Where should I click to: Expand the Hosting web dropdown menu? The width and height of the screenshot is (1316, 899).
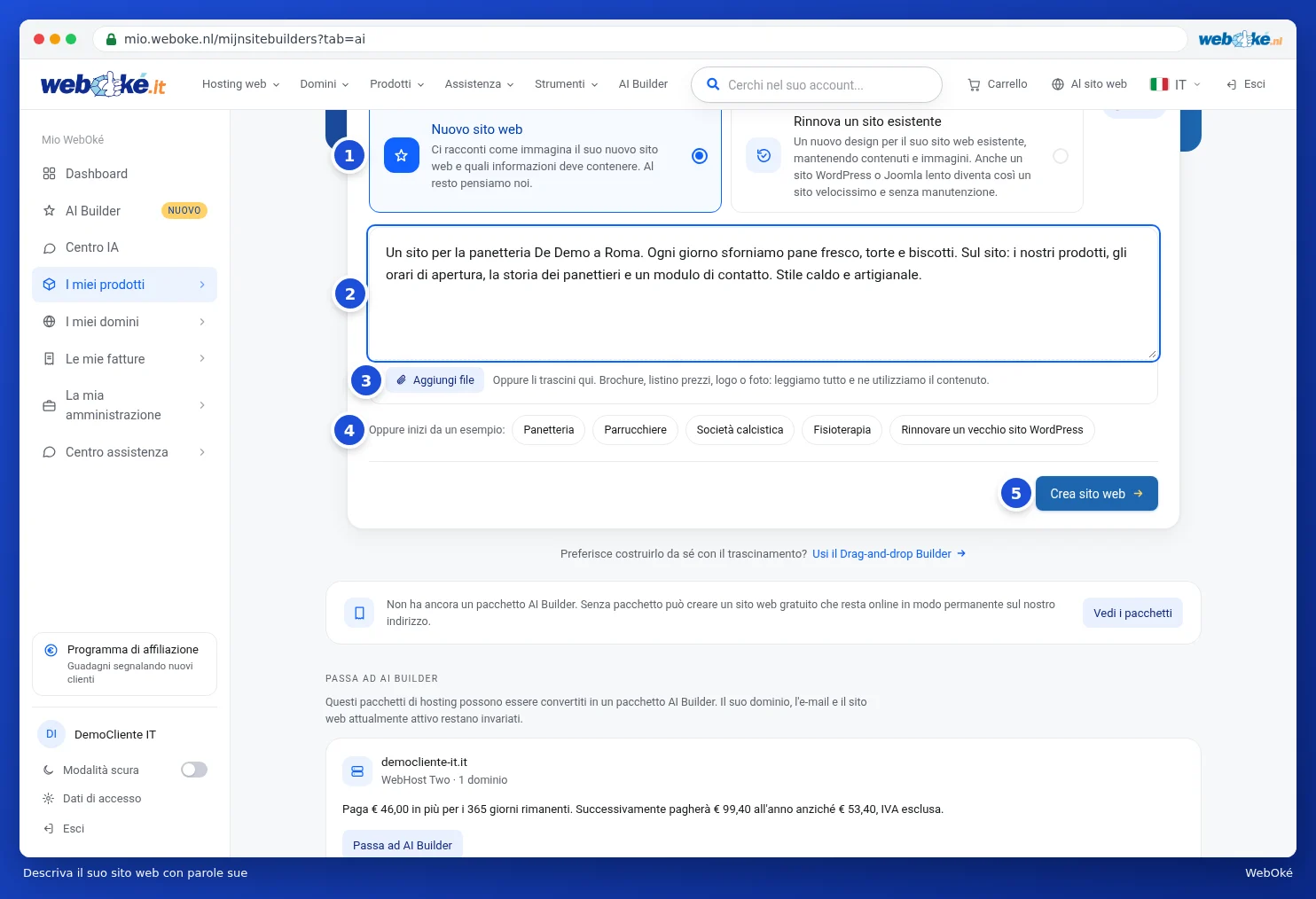click(x=241, y=84)
